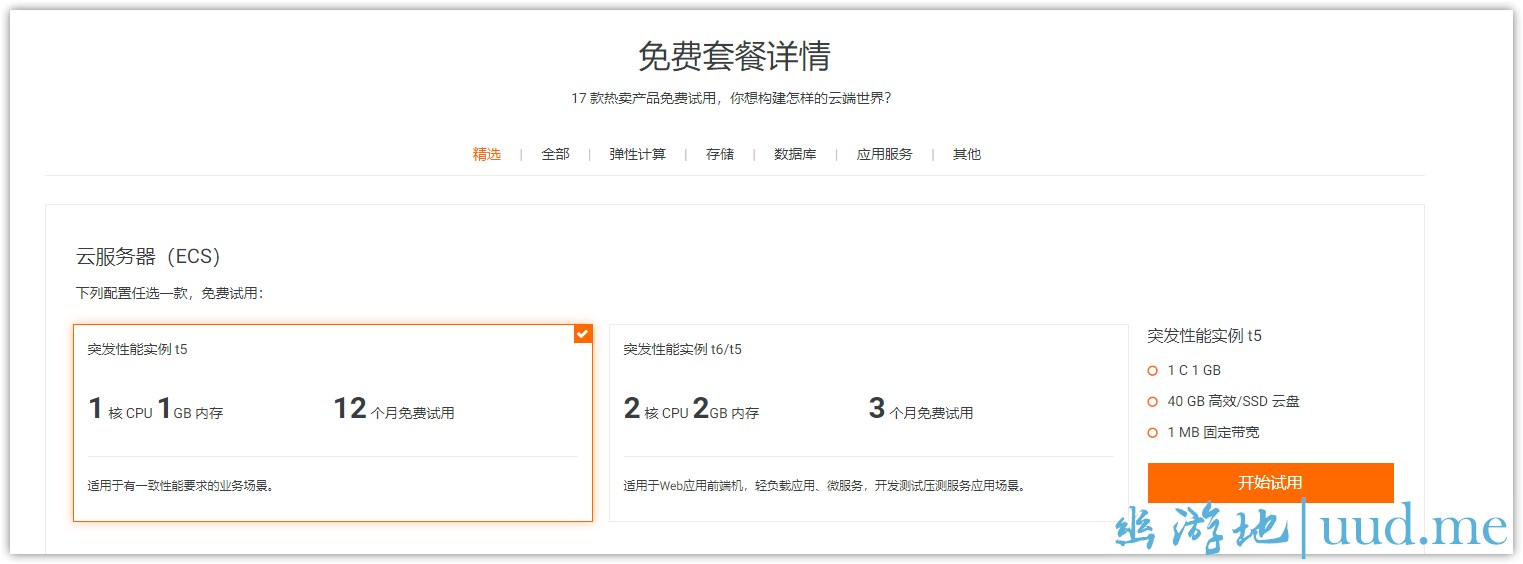Click the orange checkmark on the t5 card
Image resolution: width=1523 pixels, height=564 pixels.
pos(582,334)
